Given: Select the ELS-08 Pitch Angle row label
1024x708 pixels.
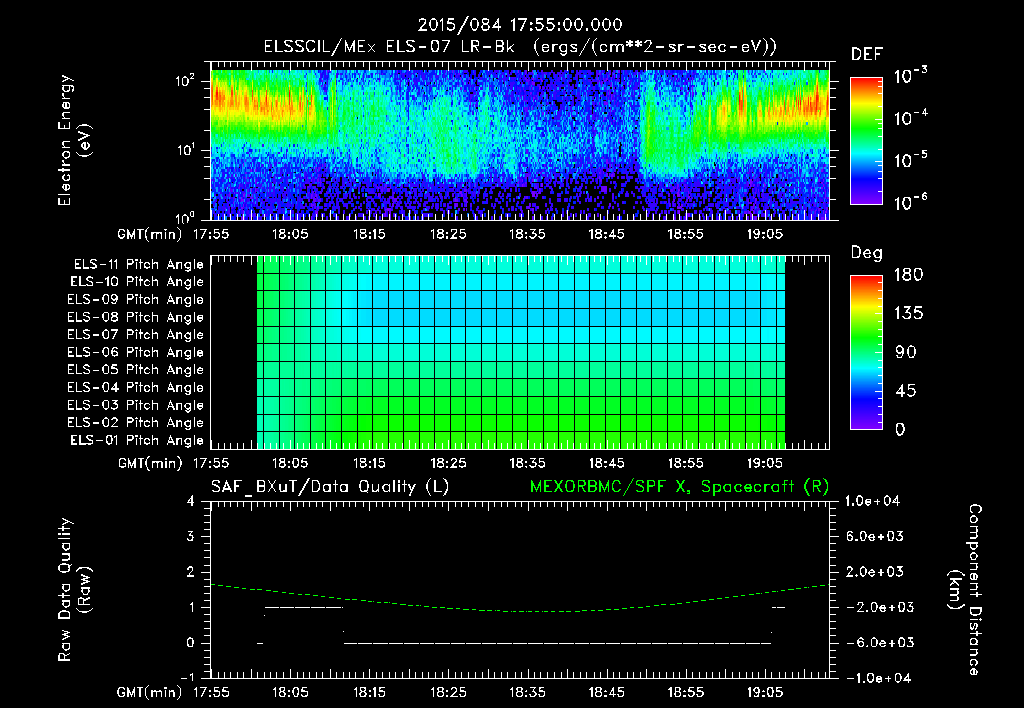Looking at the screenshot, I should [135, 317].
